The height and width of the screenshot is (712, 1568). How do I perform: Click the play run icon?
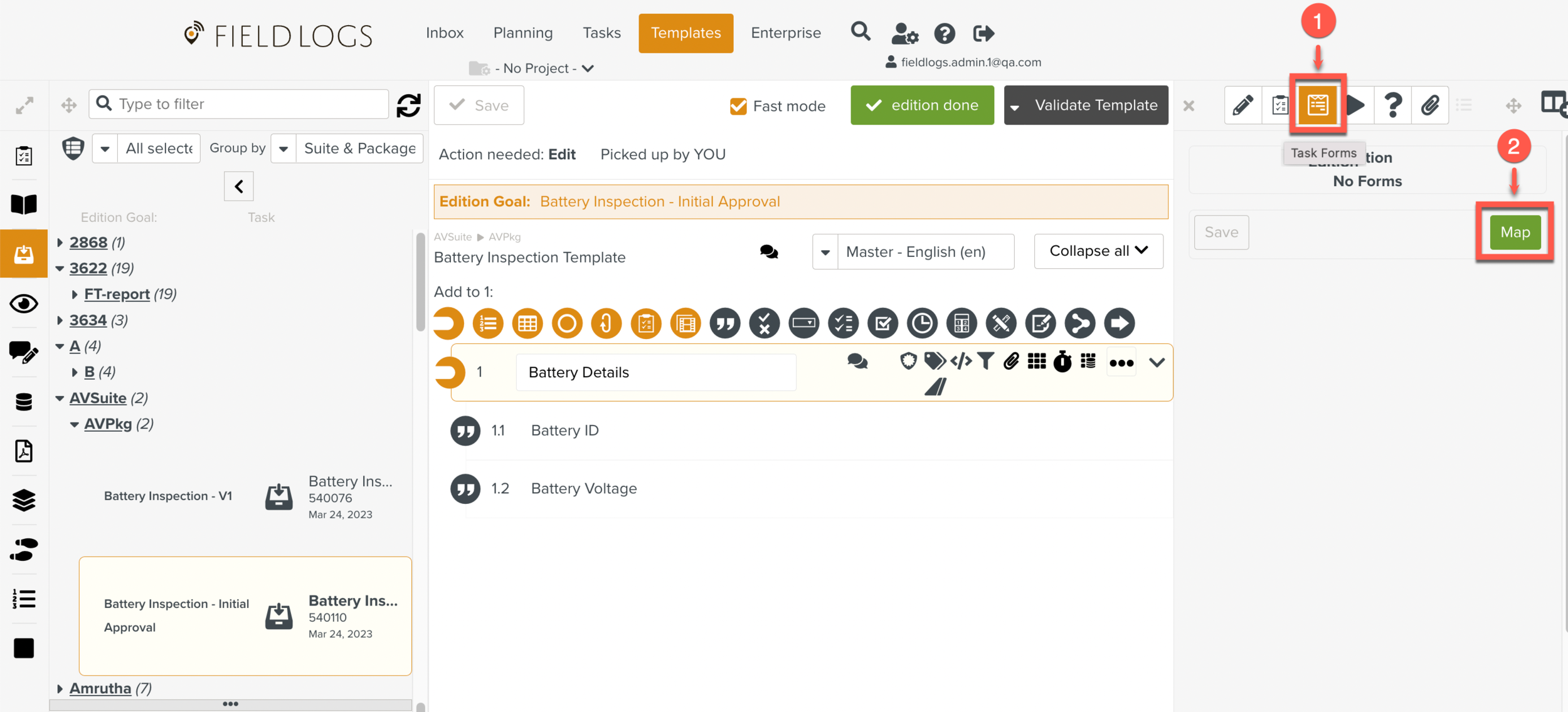(1355, 105)
